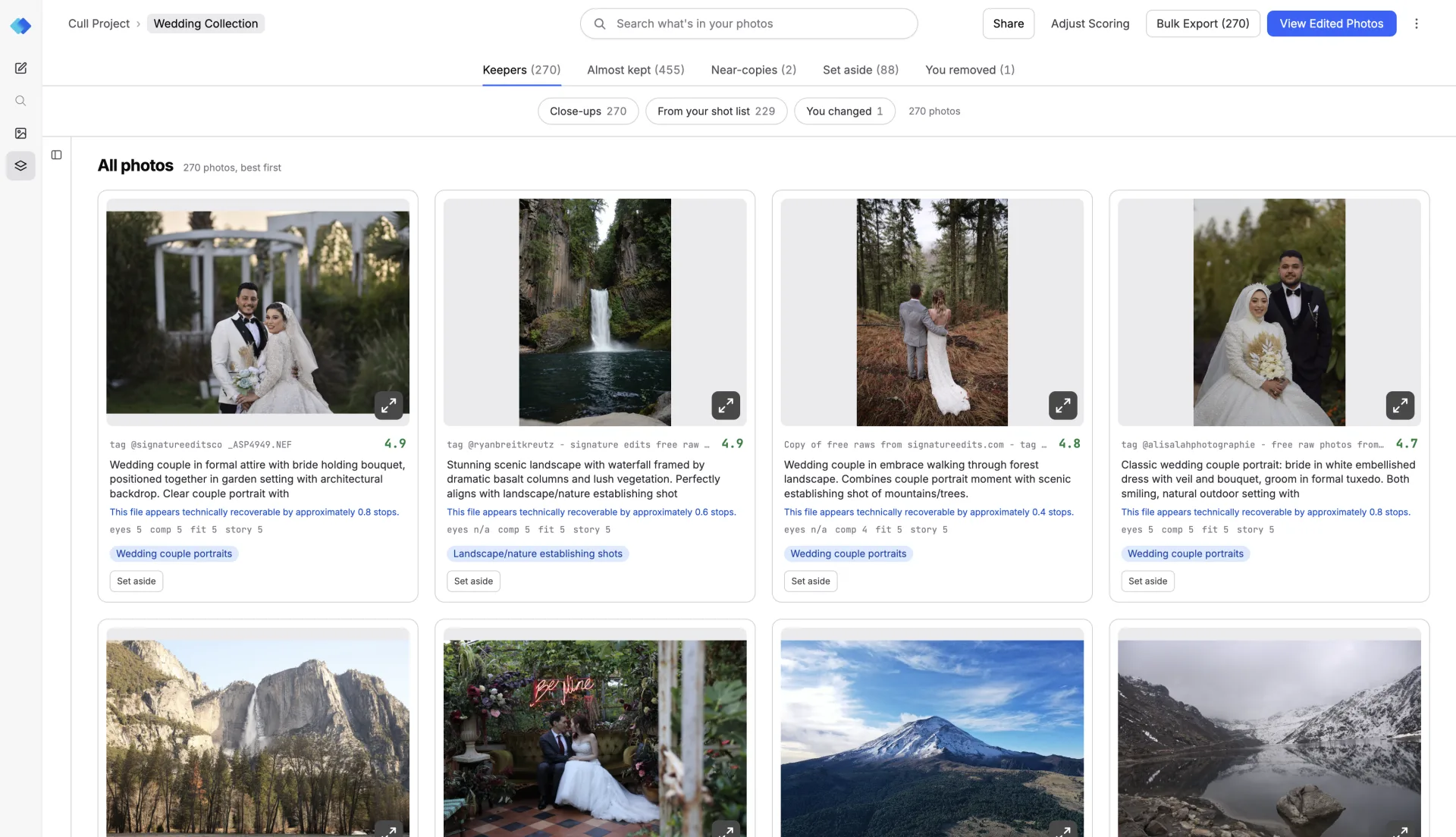Image resolution: width=1456 pixels, height=837 pixels.
Task: Open the search icon in left sidebar
Action: click(20, 101)
